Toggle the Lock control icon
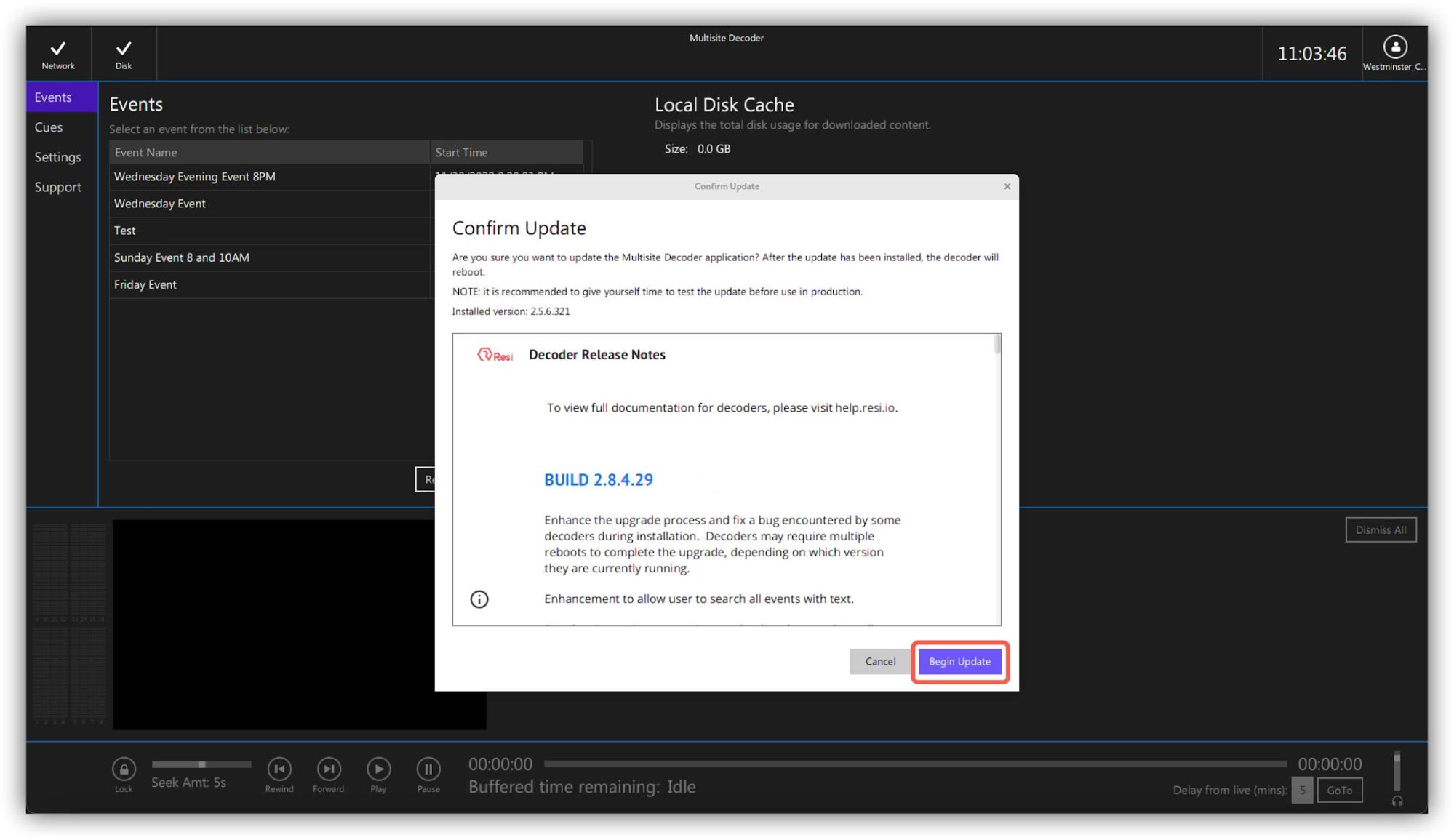Screen dimensions: 1454x840 124,769
